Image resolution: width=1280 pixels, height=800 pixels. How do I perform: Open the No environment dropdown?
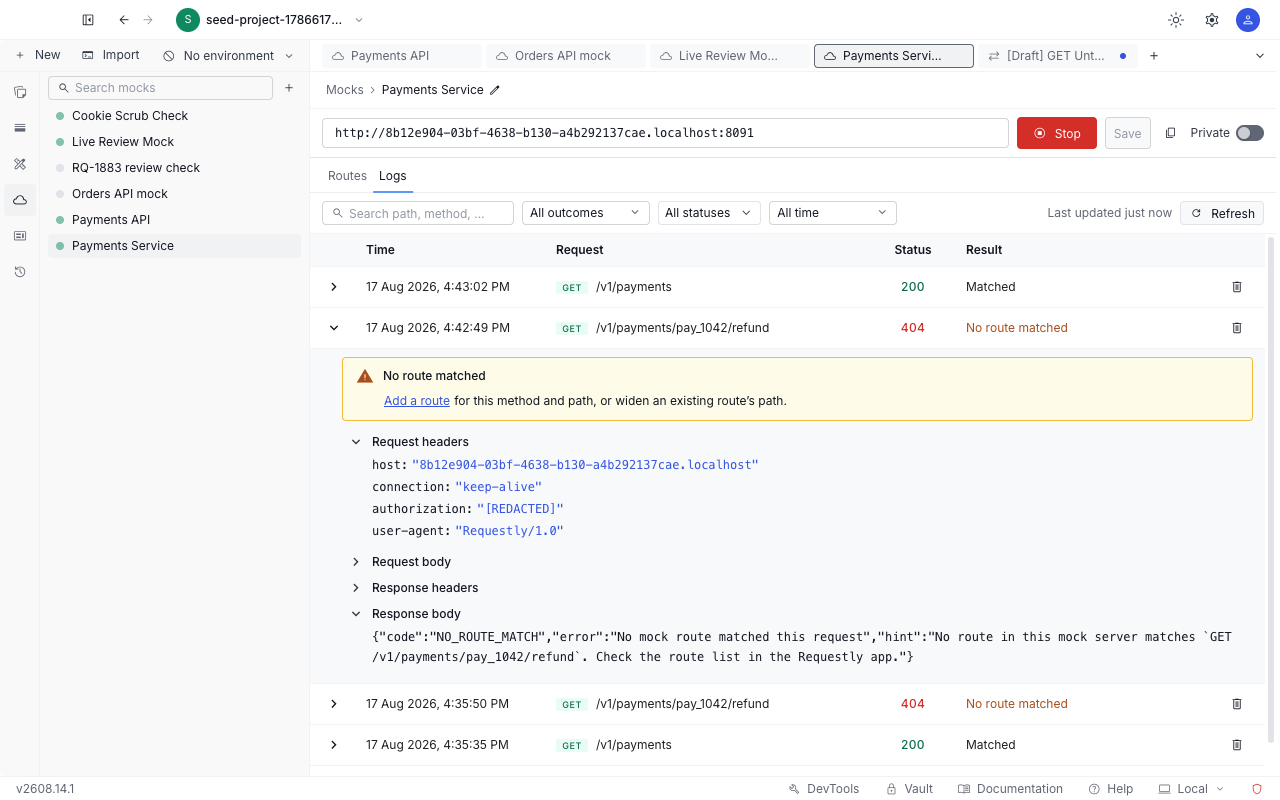[229, 56]
